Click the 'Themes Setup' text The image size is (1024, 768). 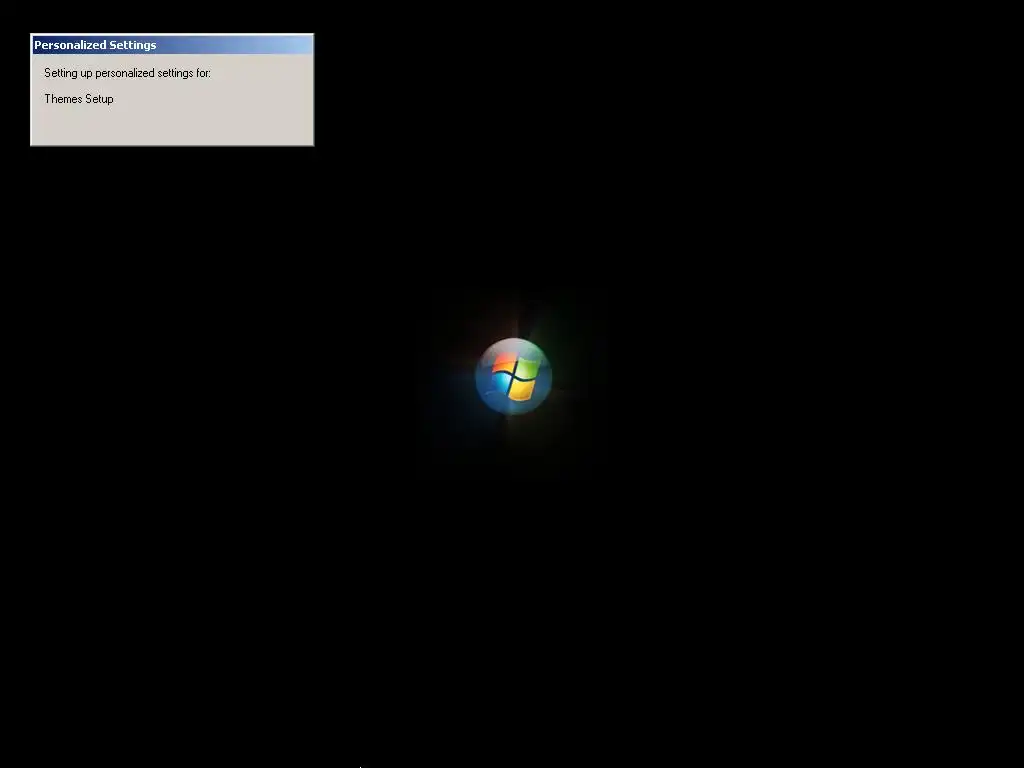coord(79,99)
